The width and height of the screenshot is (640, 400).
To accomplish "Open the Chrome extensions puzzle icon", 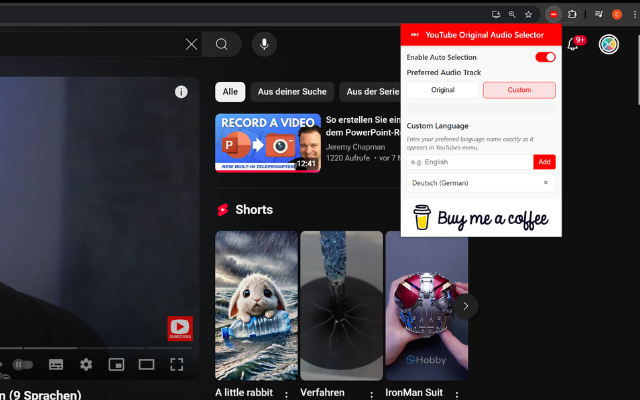I will point(572,14).
